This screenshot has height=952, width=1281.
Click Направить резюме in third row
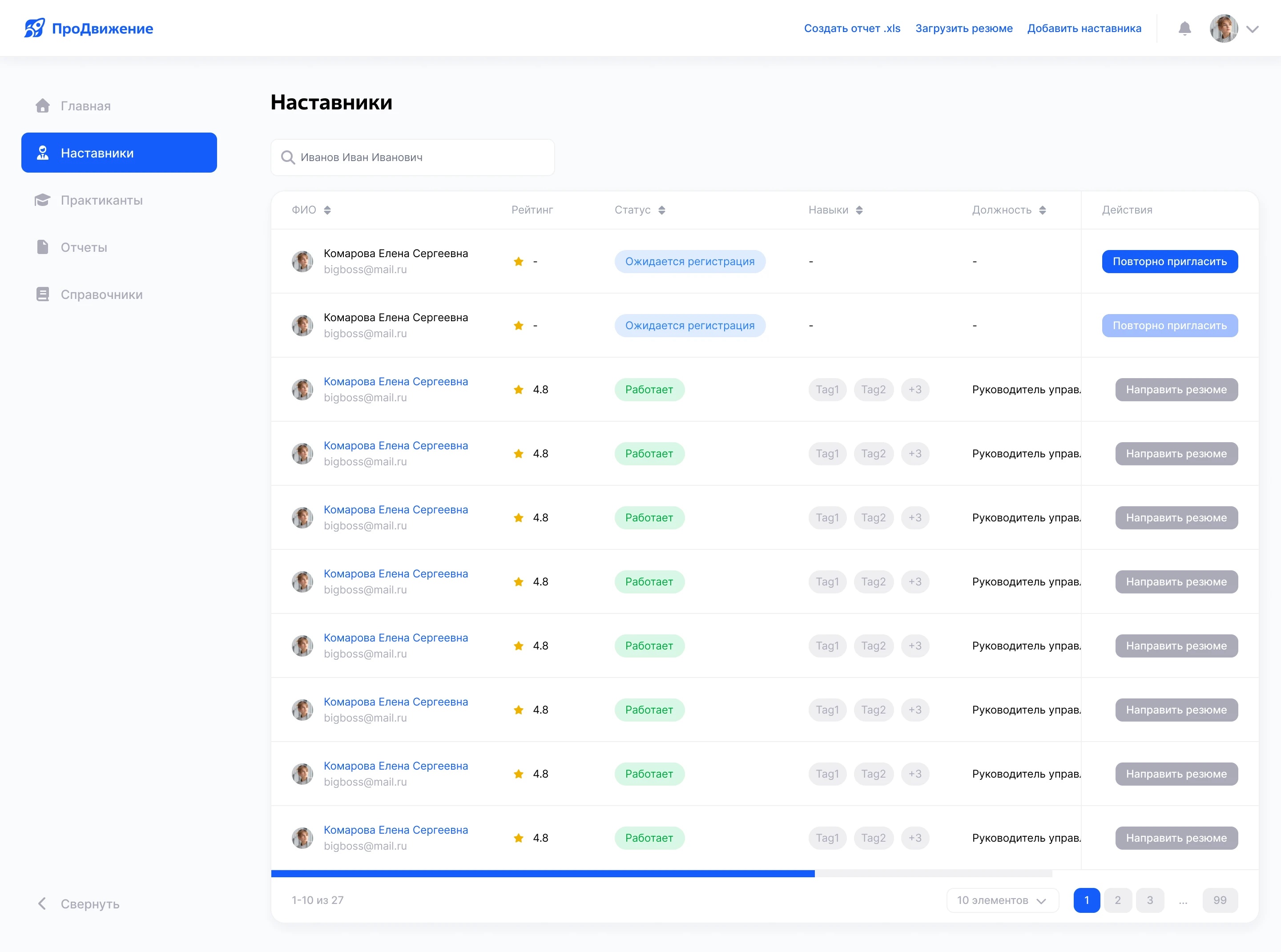pos(1177,390)
